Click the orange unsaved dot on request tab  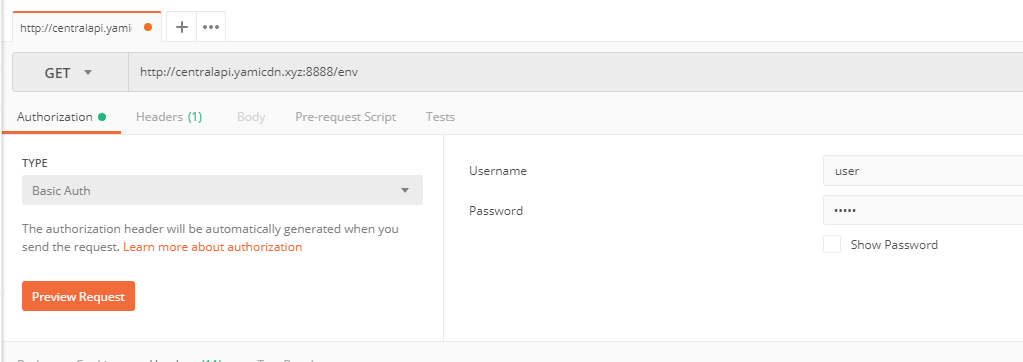coord(147,27)
